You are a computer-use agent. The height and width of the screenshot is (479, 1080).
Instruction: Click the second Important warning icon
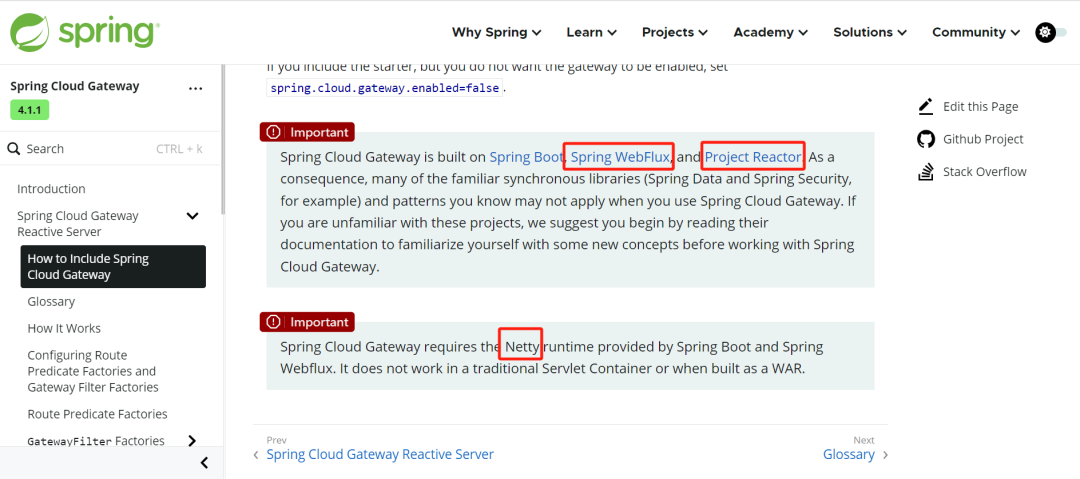coord(274,322)
